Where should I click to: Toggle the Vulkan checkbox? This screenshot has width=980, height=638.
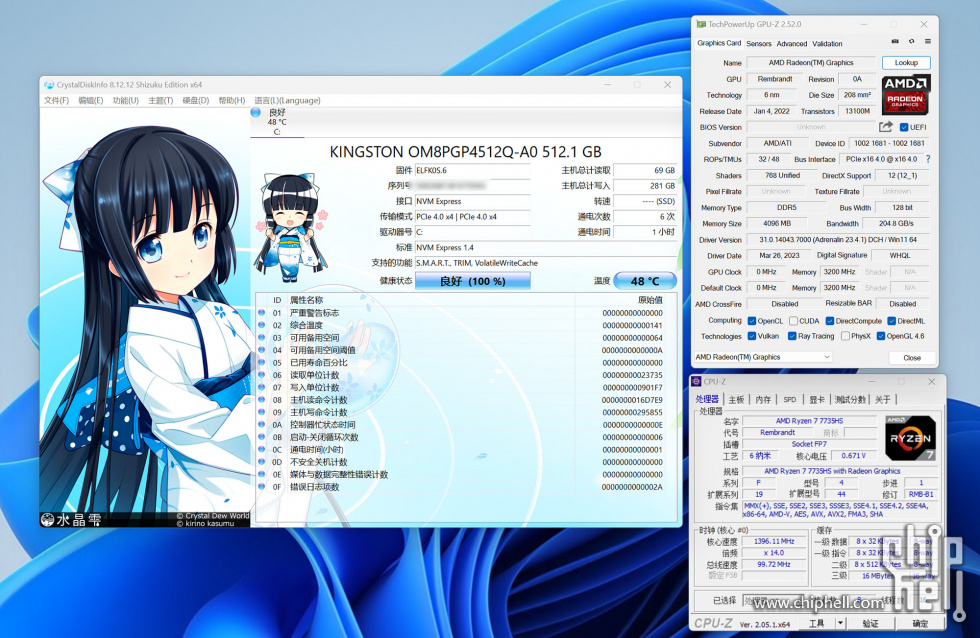(x=752, y=336)
